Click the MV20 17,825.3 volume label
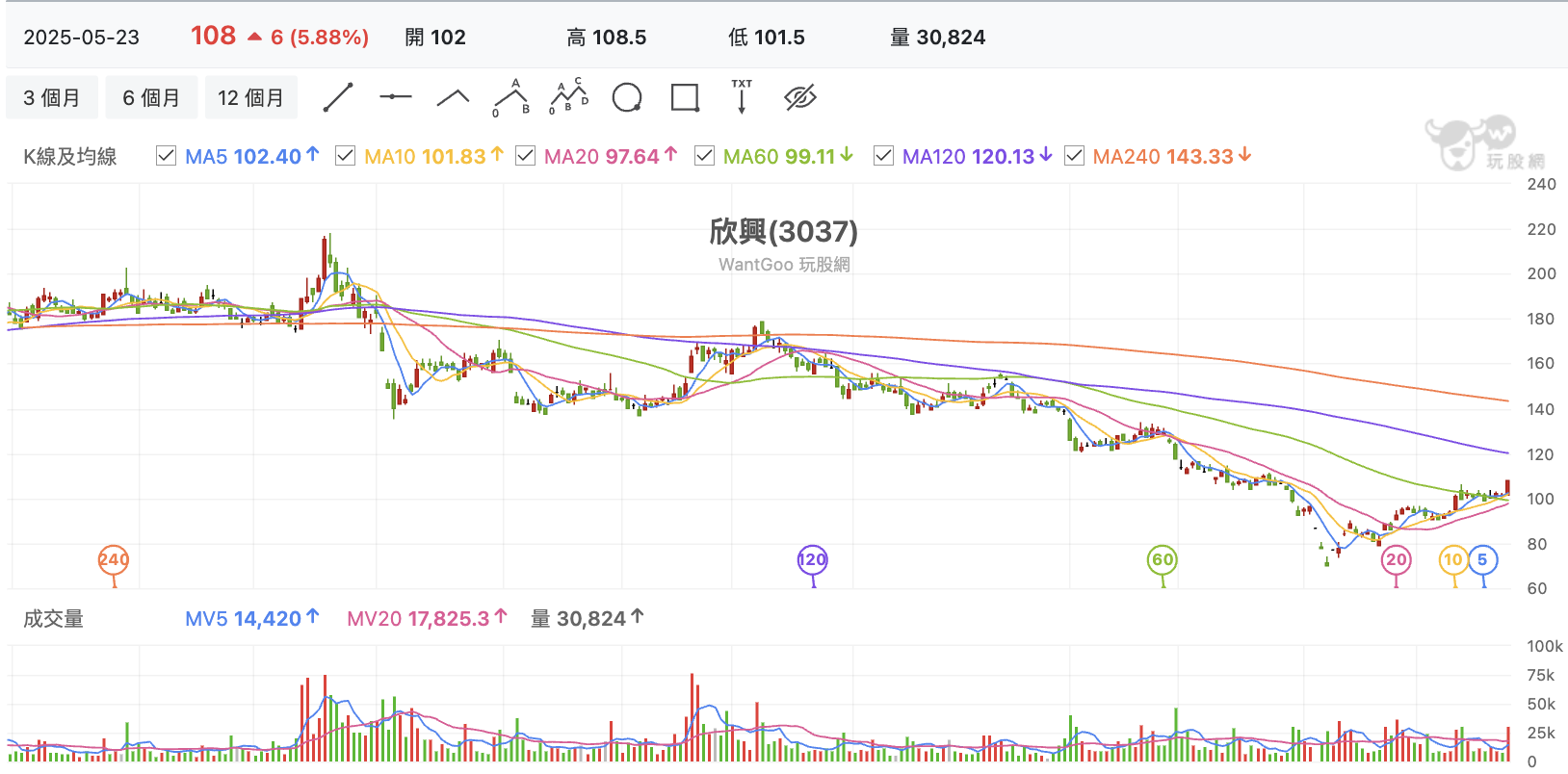 (x=427, y=619)
